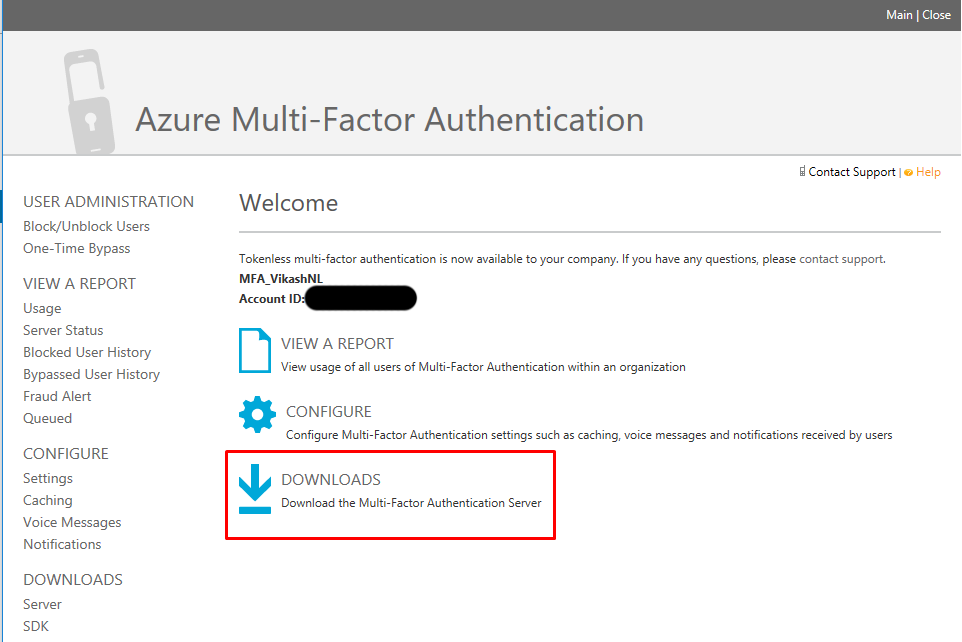This screenshot has width=962, height=642.
Task: Click the document icon beside View a Report
Action: click(255, 350)
